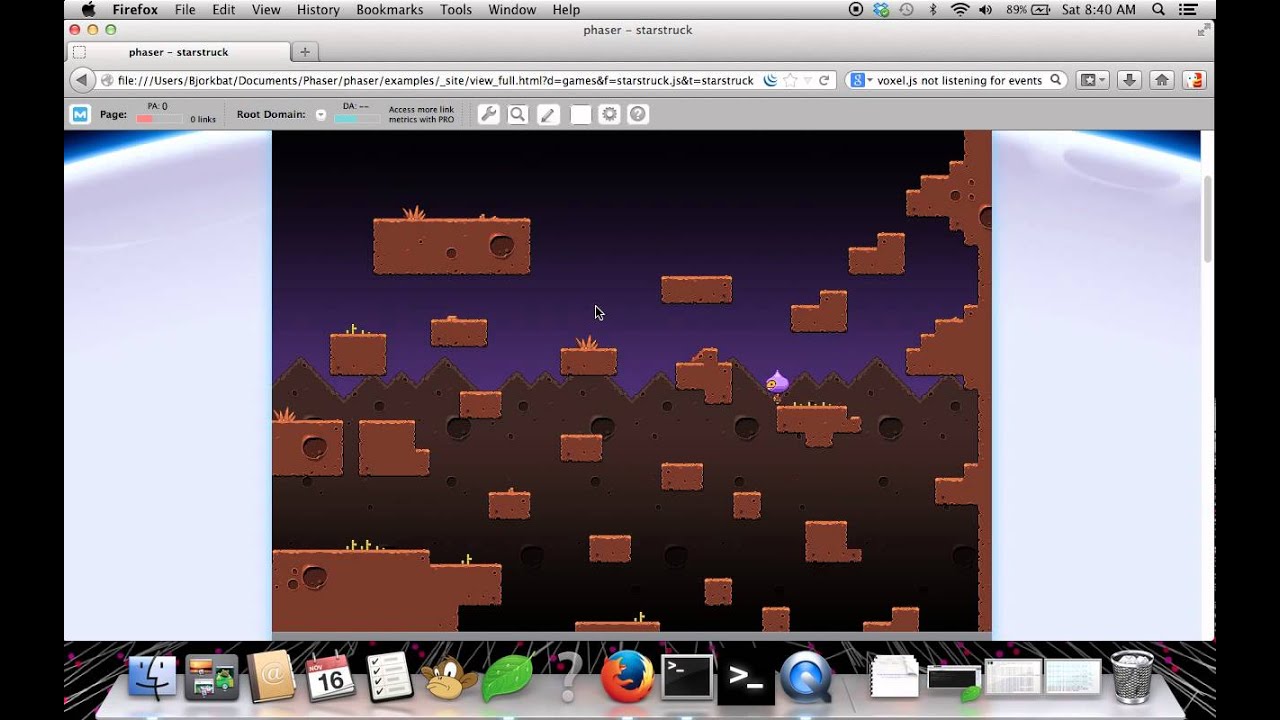The height and width of the screenshot is (720, 1280).
Task: Open the History menu
Action: click(318, 10)
